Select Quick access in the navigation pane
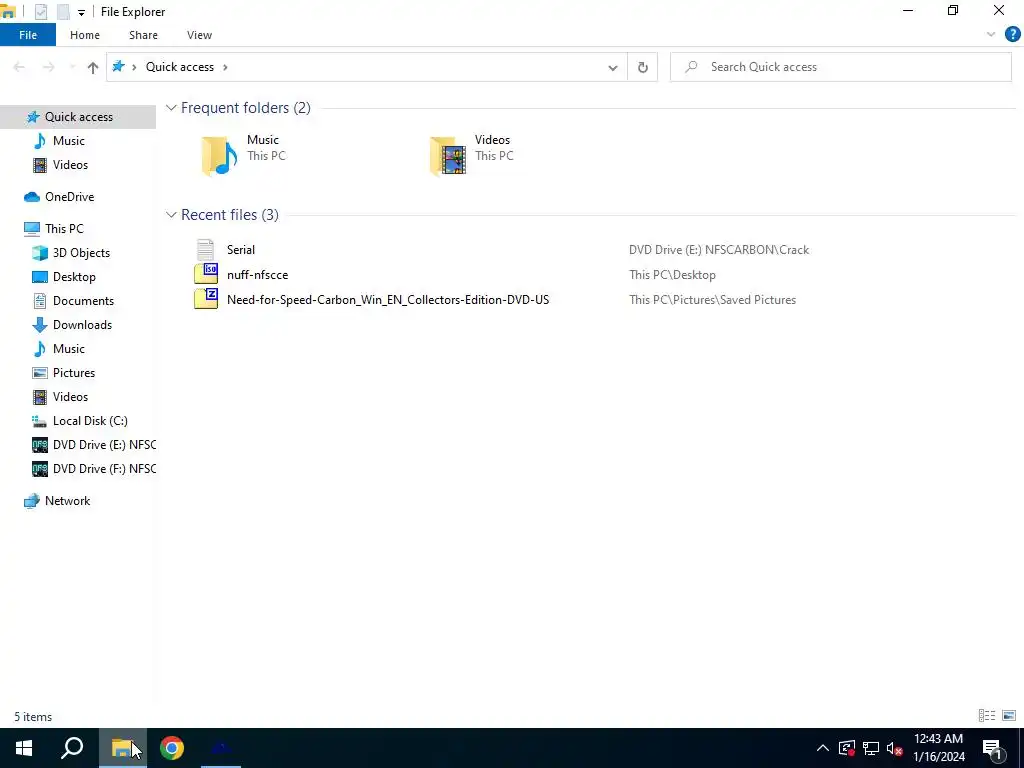This screenshot has width=1024, height=768. click(x=78, y=117)
